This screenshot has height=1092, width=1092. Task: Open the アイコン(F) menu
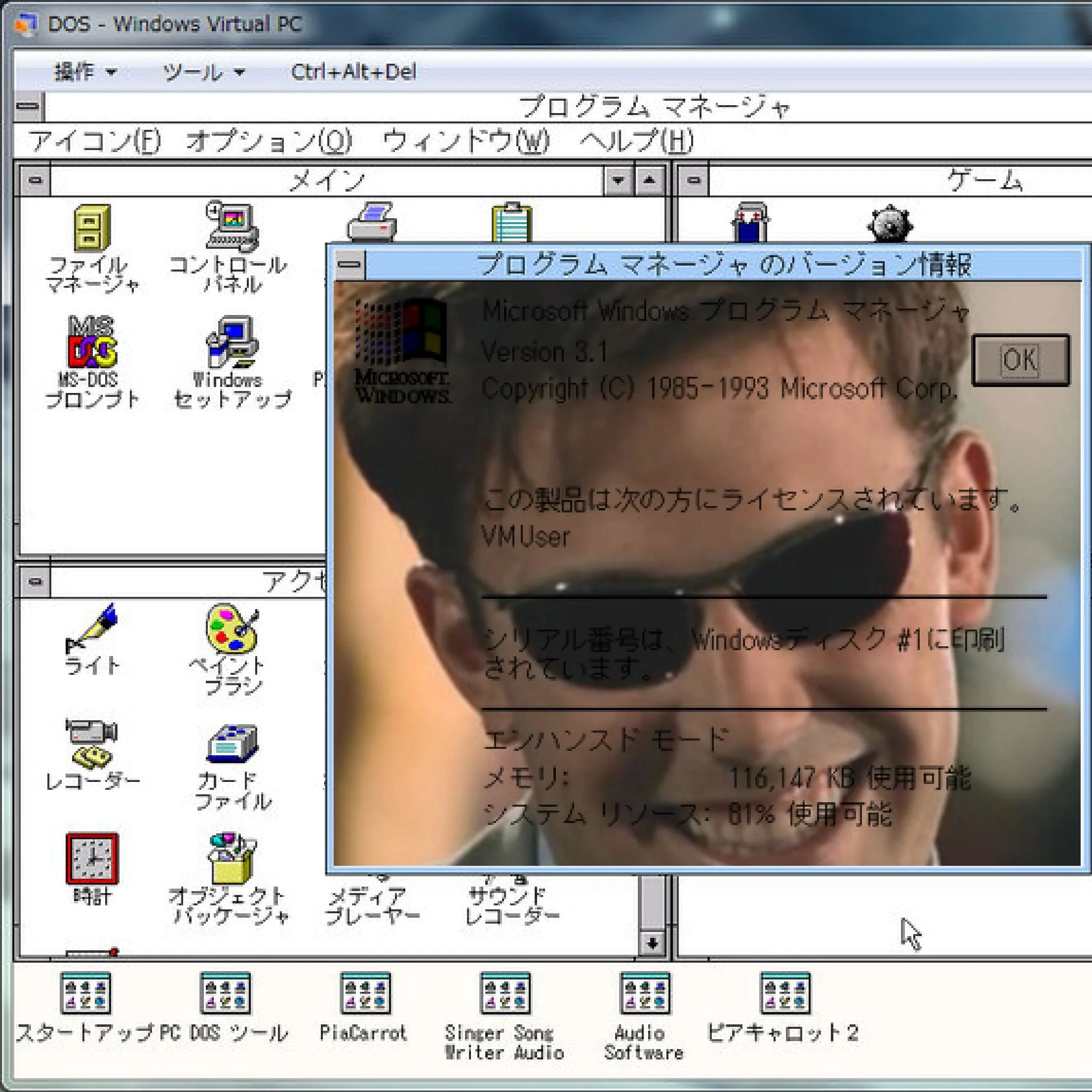pyautogui.click(x=95, y=141)
